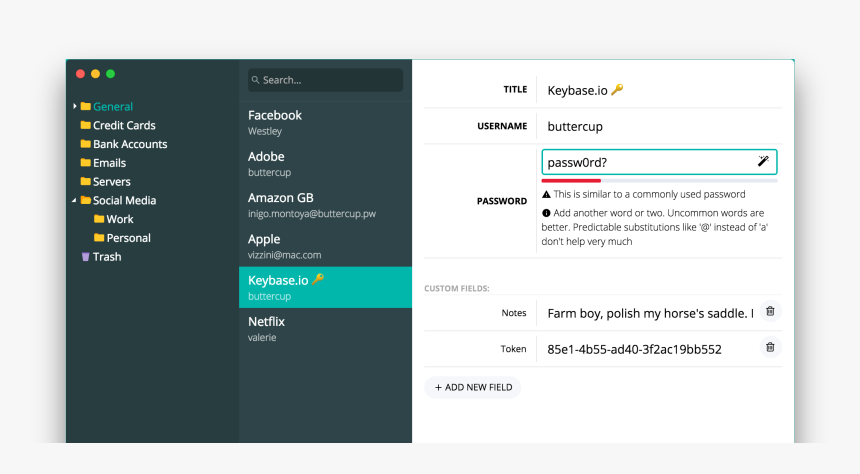Open the Personal subfolder
This screenshot has width=860, height=474.
pos(128,238)
